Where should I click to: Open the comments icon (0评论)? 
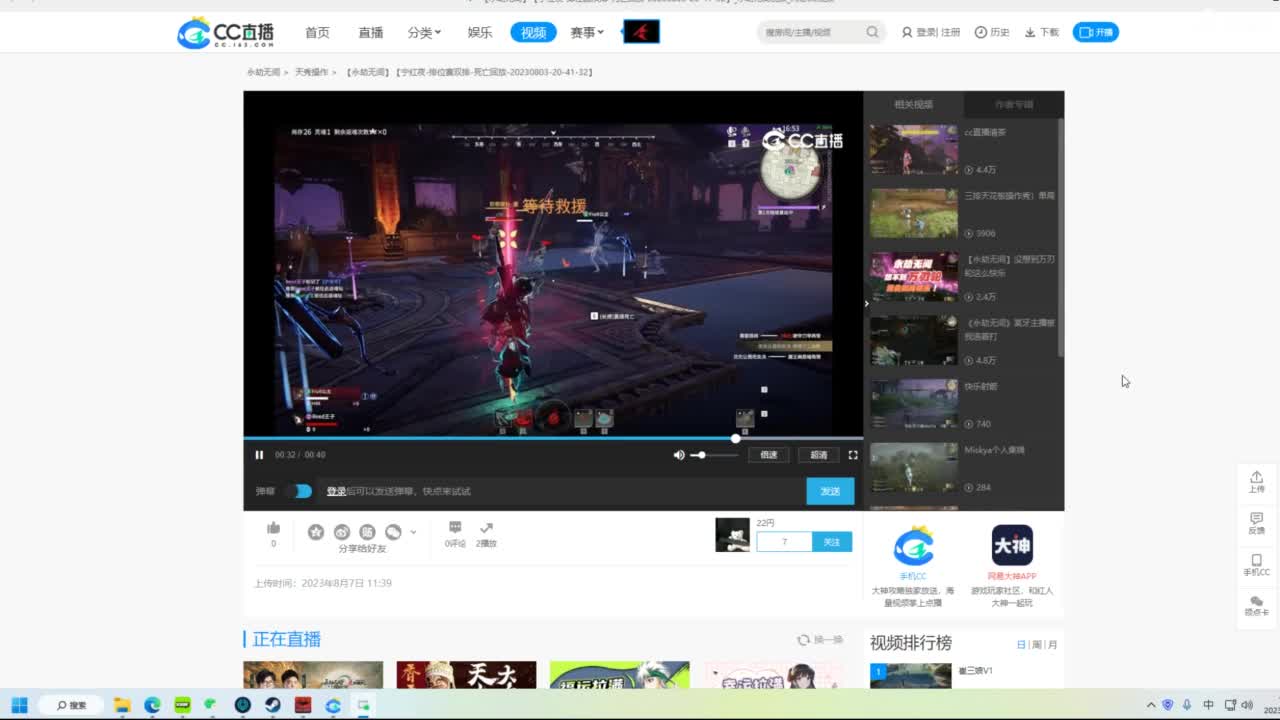[455, 533]
